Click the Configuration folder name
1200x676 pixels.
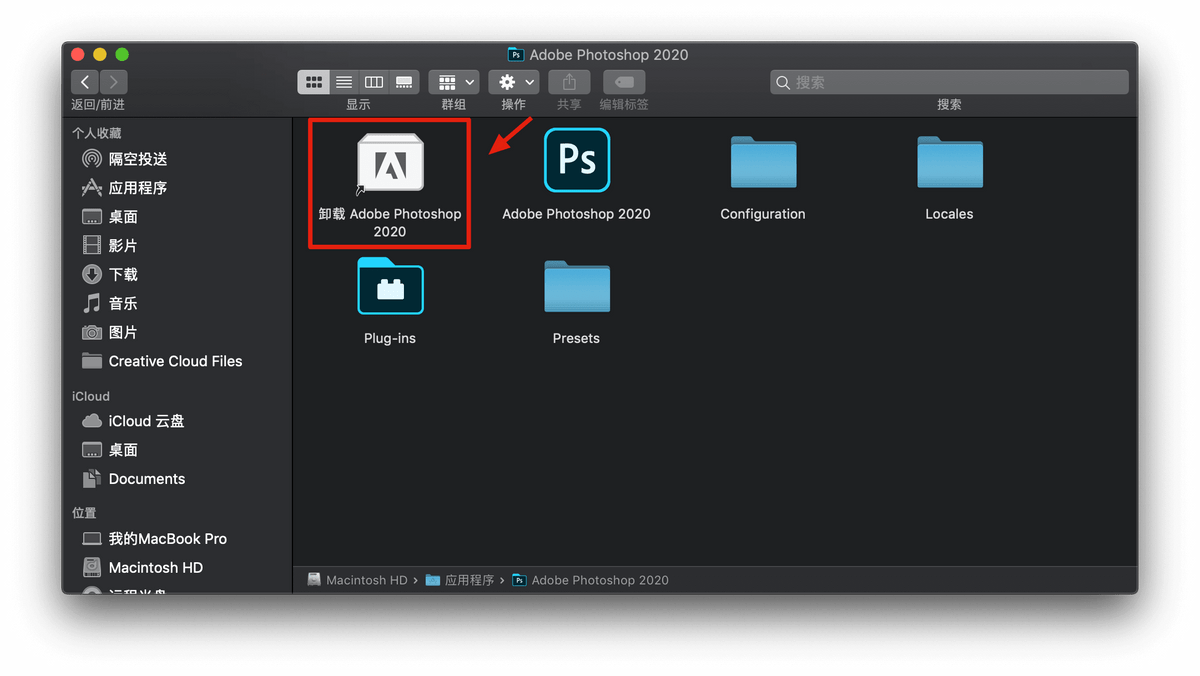click(763, 214)
